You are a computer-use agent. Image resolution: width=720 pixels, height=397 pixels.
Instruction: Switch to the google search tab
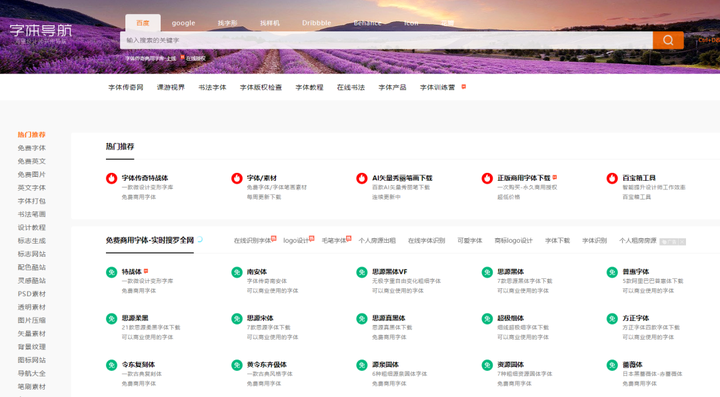pos(183,23)
